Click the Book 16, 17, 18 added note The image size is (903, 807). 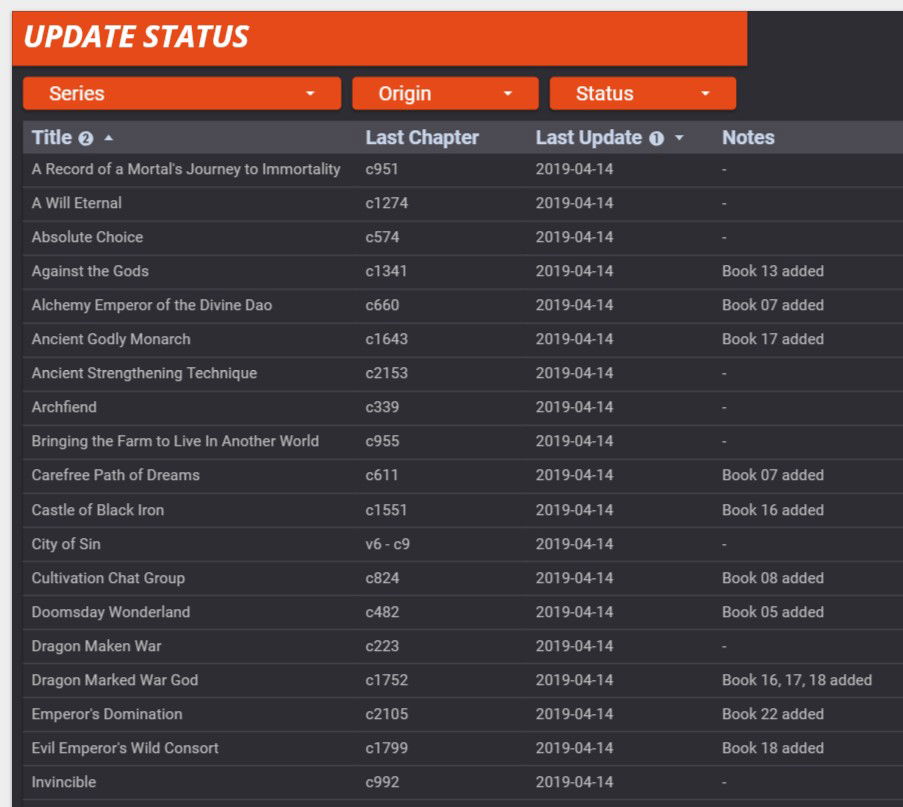(796, 680)
